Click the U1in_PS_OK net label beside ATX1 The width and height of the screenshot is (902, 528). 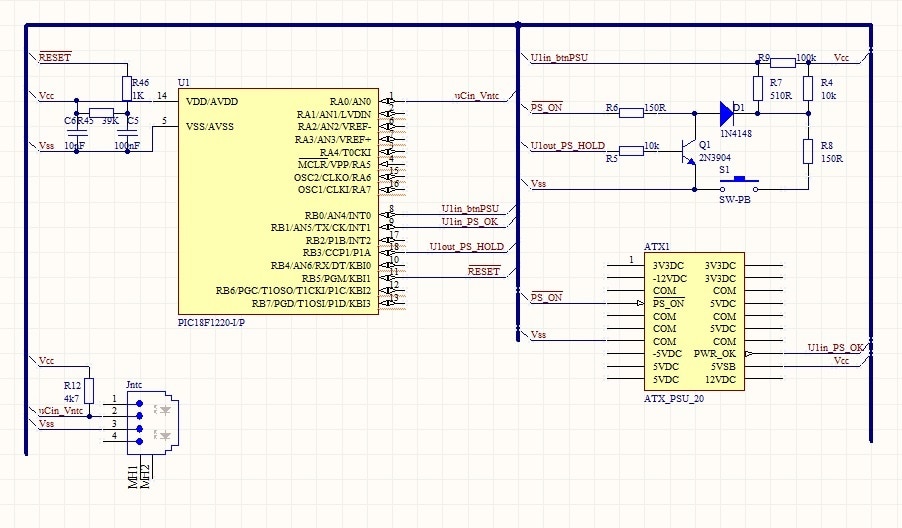tap(836, 347)
